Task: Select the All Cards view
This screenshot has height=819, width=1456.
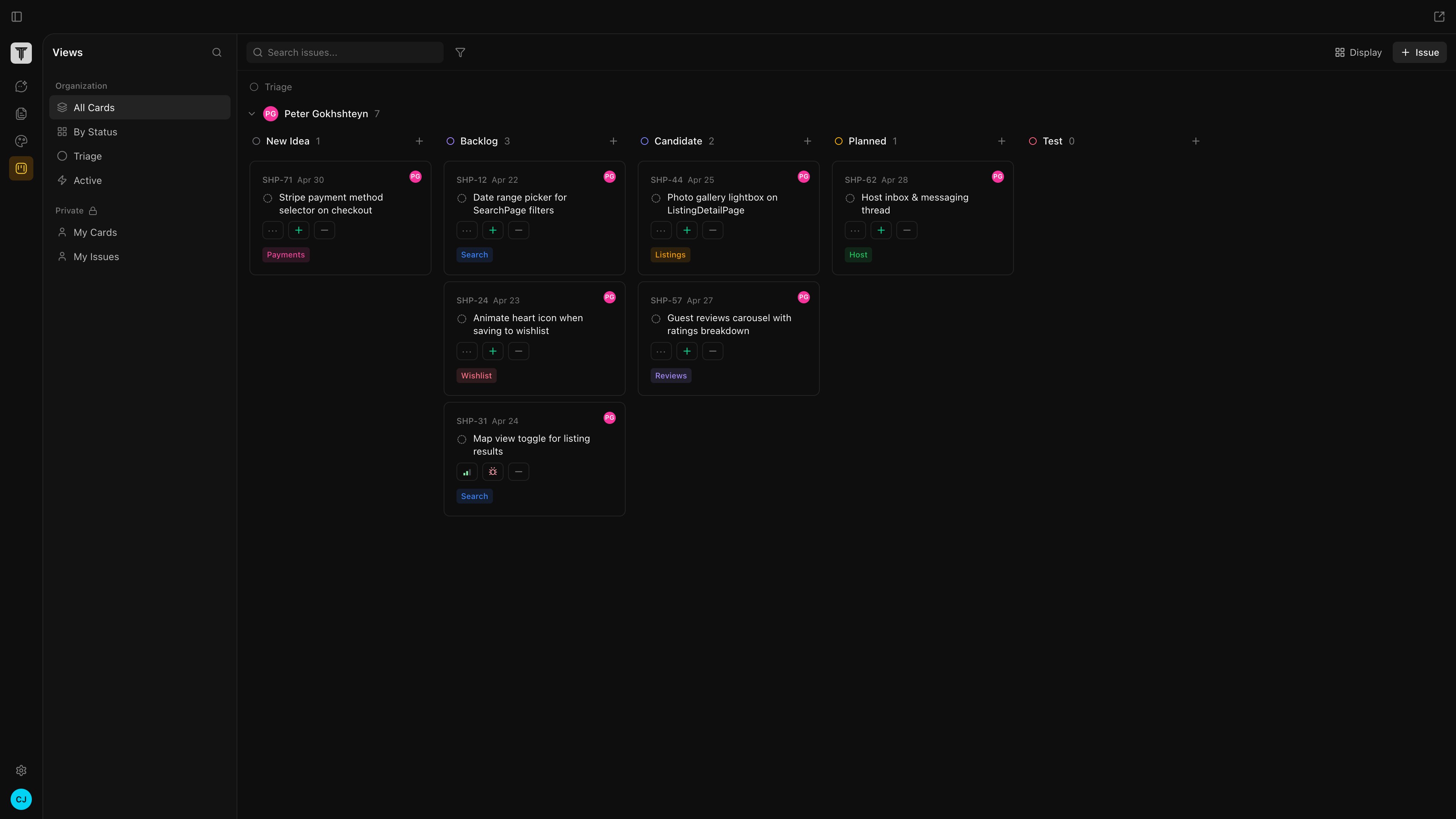Action: [140, 107]
